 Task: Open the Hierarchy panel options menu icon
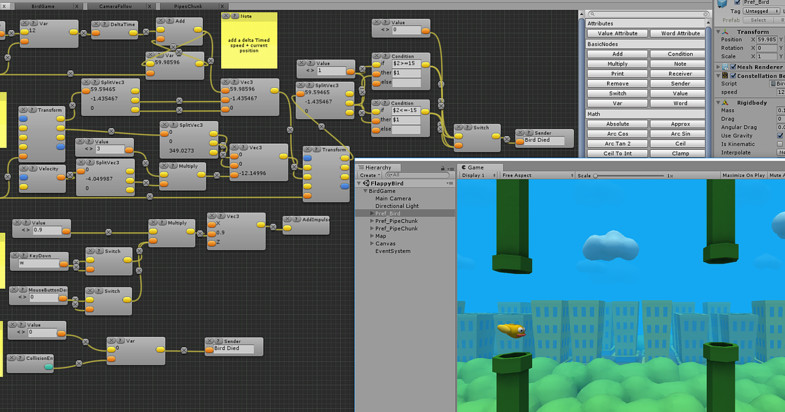pyautogui.click(x=450, y=168)
